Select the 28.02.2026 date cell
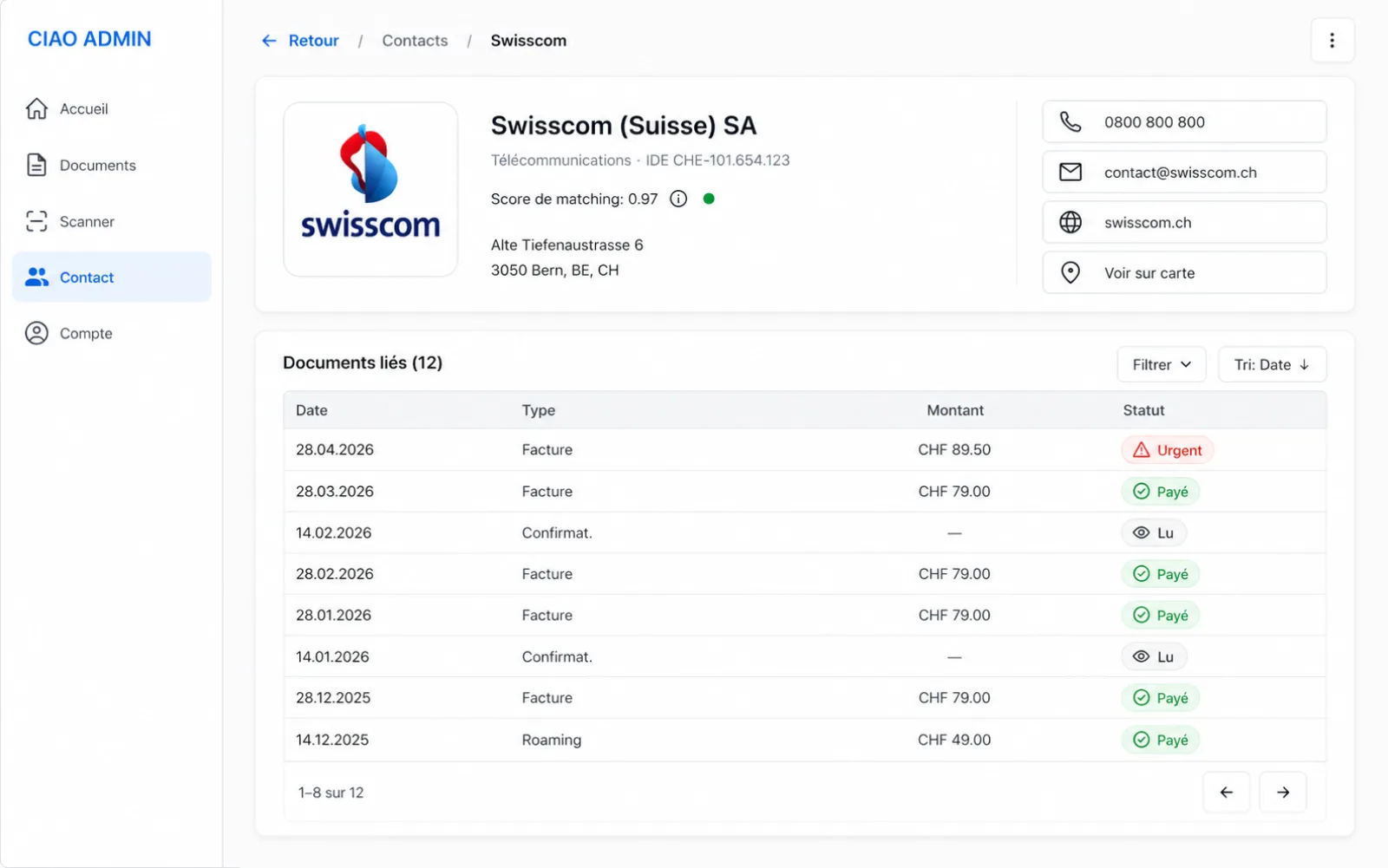1388x868 pixels. 335,574
